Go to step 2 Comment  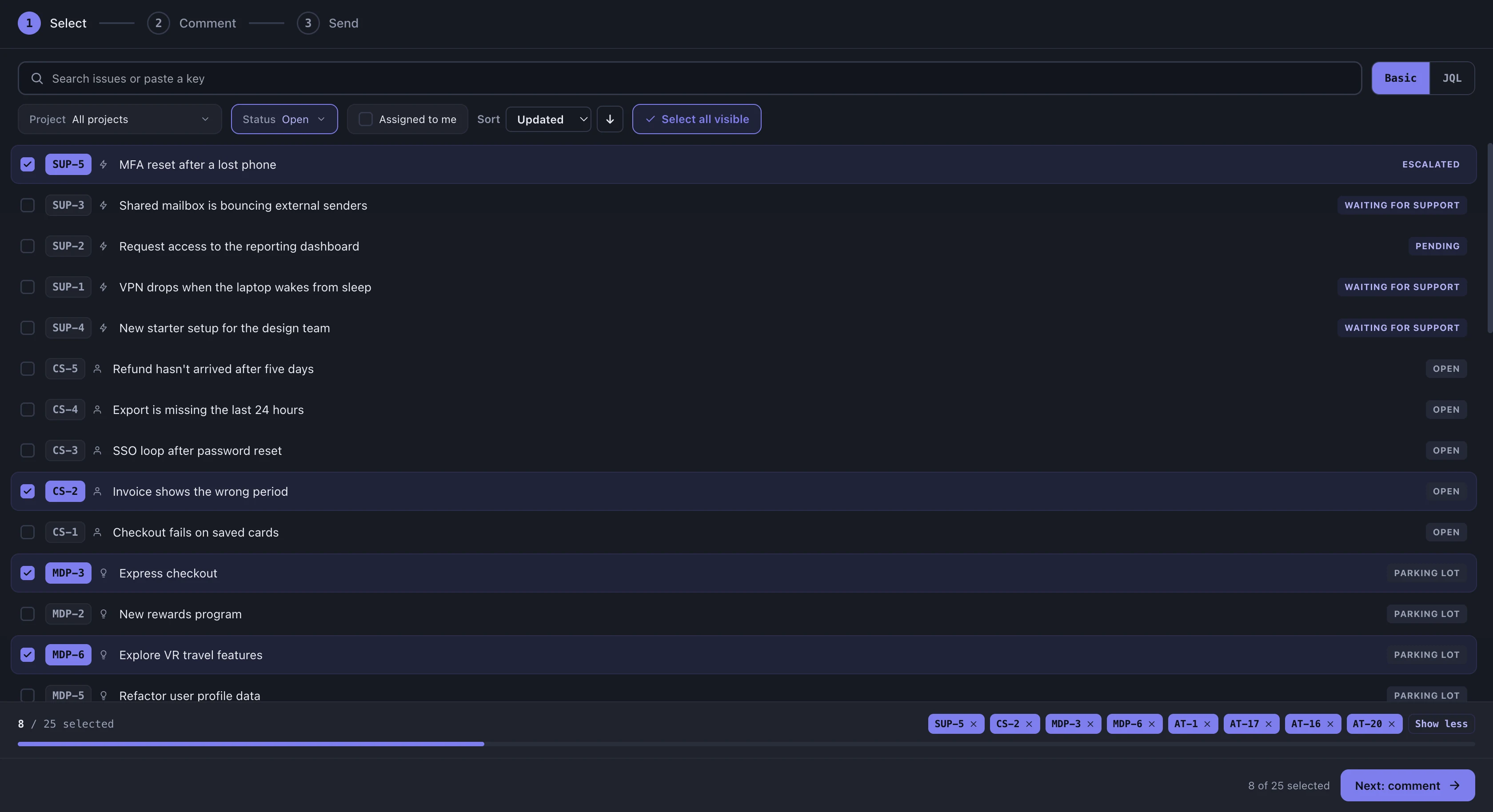[x=192, y=23]
